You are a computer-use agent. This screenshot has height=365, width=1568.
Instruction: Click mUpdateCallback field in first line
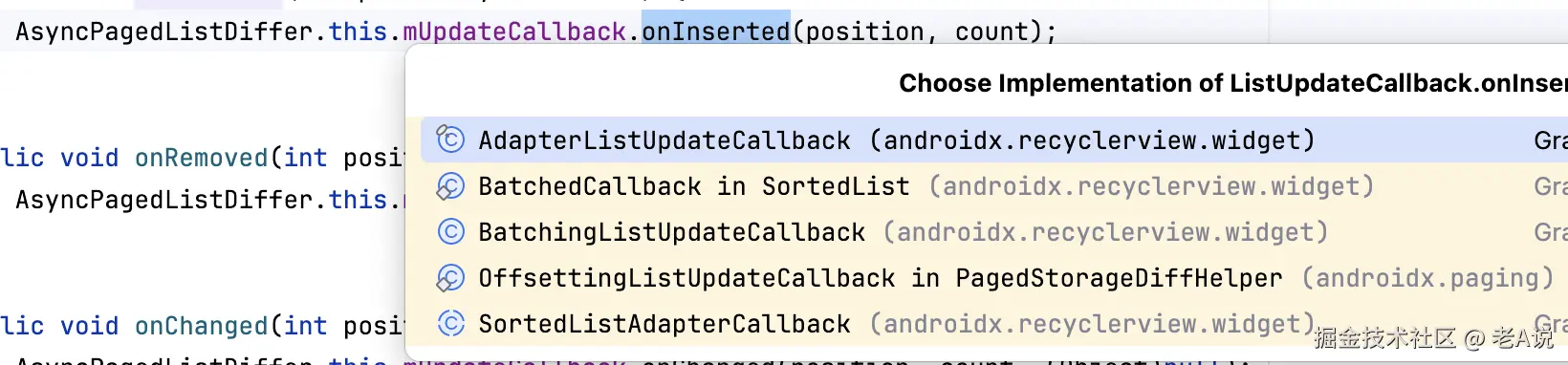point(514,32)
